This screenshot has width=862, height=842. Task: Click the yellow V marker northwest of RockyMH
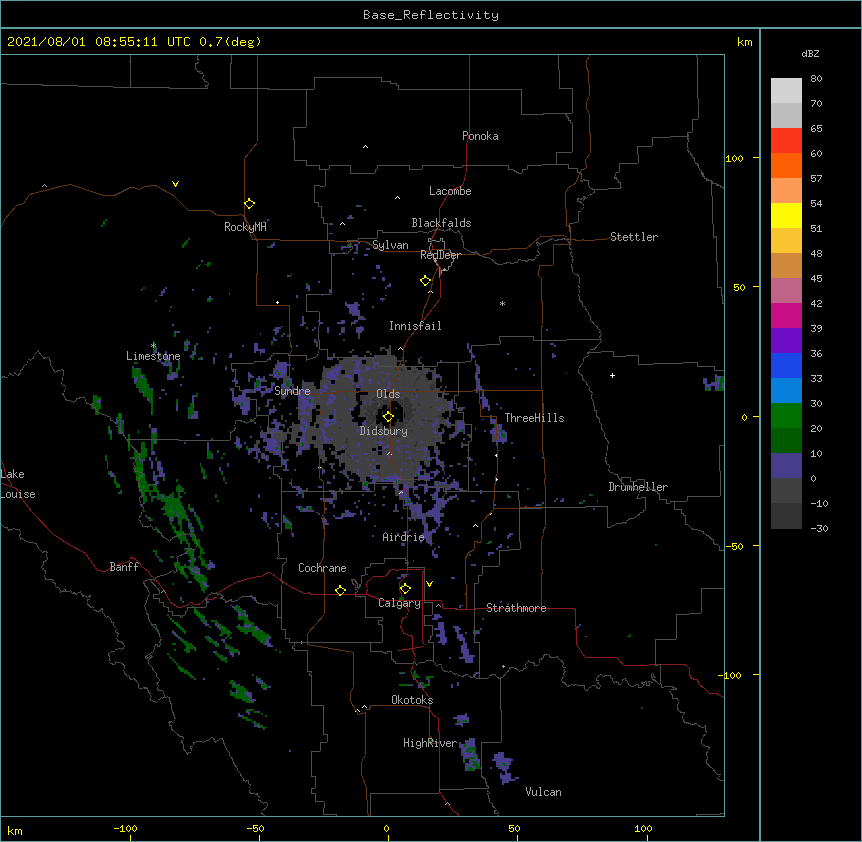(175, 184)
